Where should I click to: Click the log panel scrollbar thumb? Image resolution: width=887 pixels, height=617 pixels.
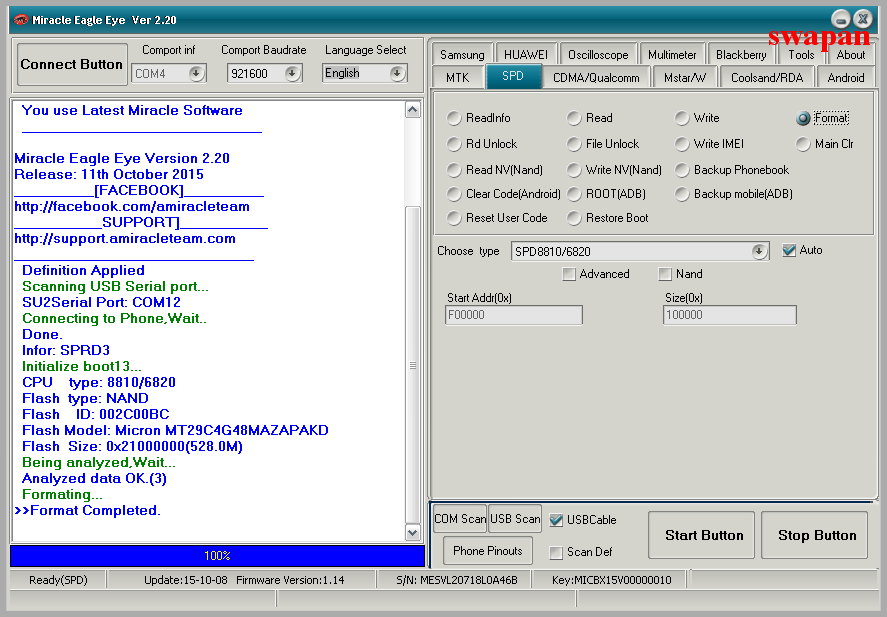[x=413, y=365]
